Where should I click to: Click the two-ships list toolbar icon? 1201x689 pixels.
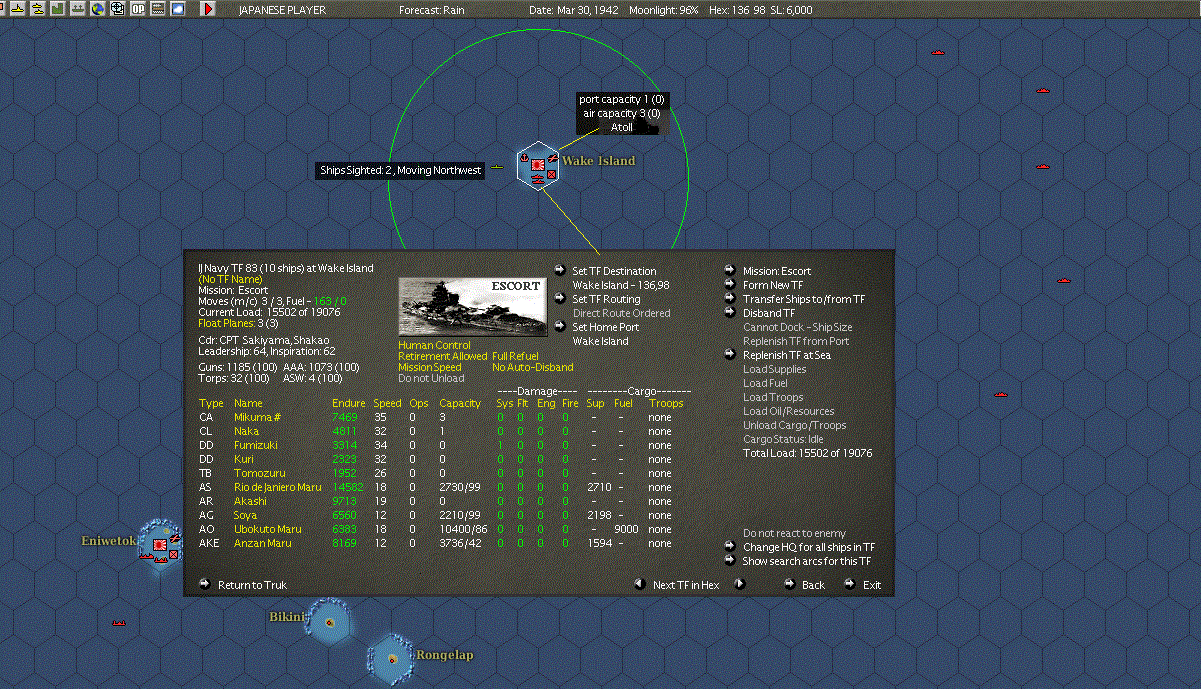tap(38, 9)
